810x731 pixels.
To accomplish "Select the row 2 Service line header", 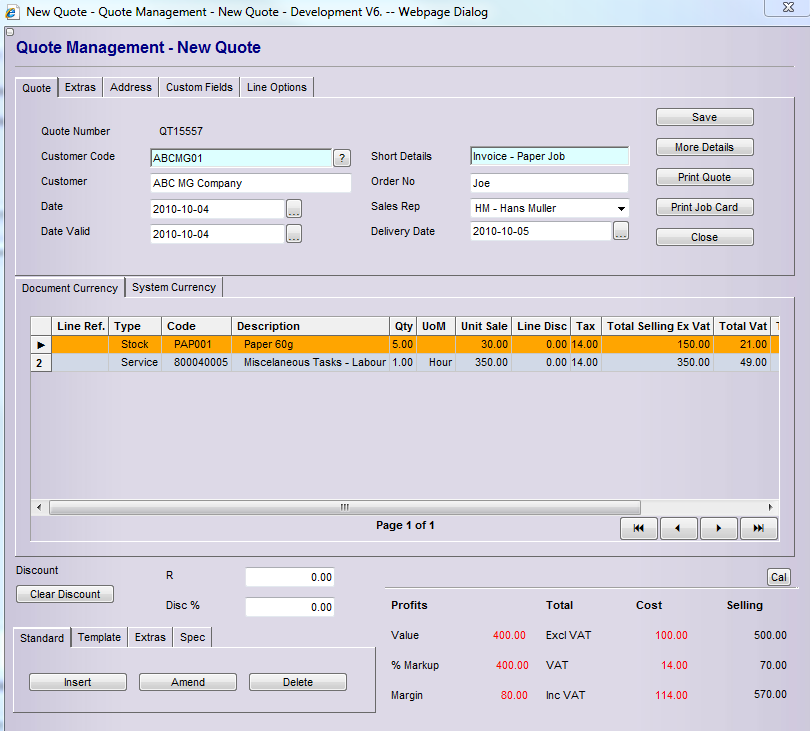I will pyautogui.click(x=41, y=363).
